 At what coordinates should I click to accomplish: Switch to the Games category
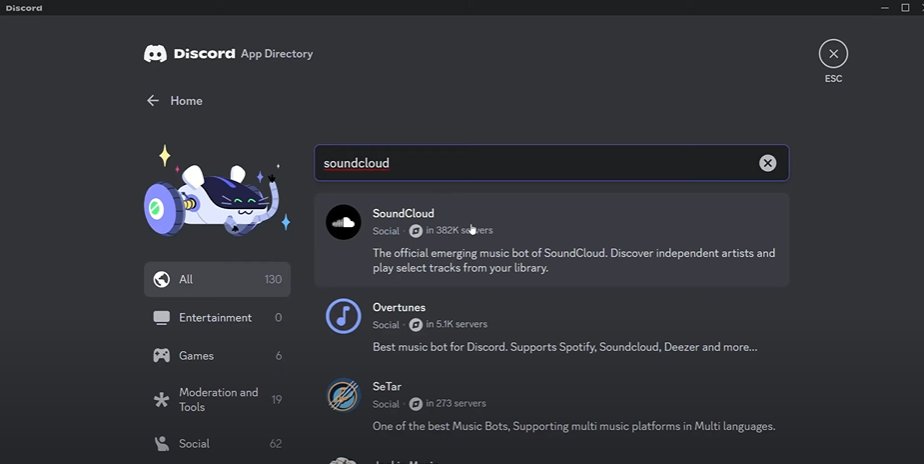(217, 356)
